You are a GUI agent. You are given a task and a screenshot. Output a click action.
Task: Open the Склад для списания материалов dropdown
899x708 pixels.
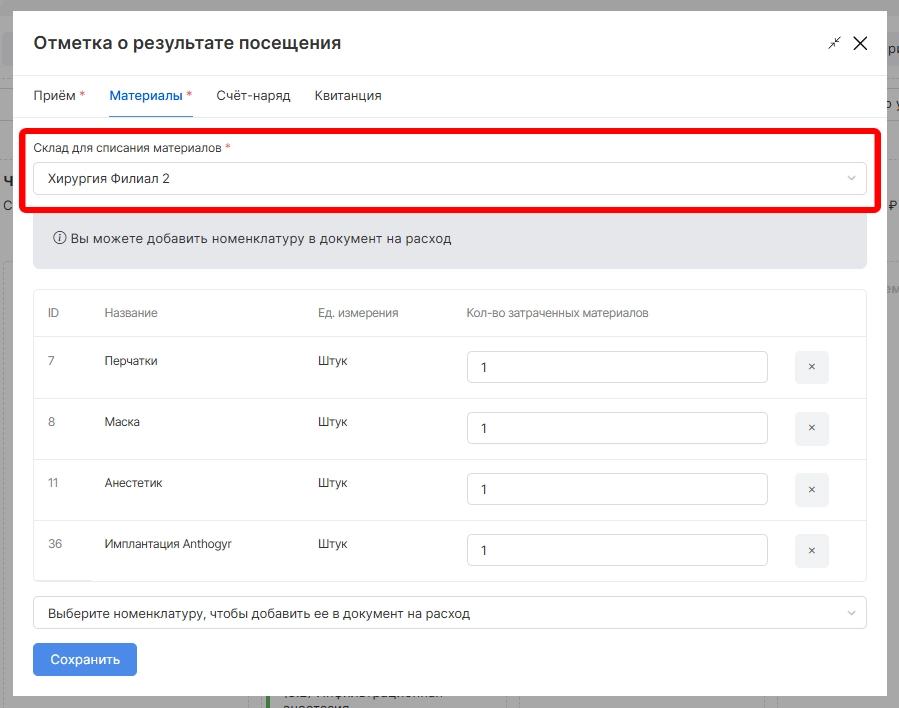440,179
